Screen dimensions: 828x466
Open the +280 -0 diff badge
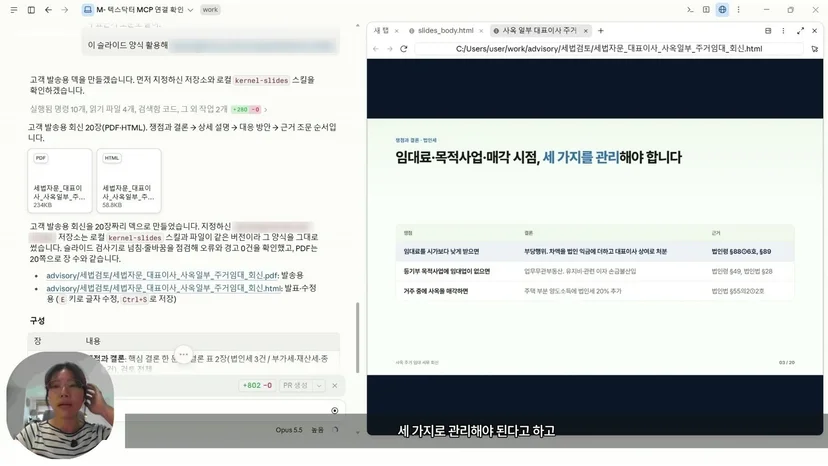pyautogui.click(x=246, y=109)
